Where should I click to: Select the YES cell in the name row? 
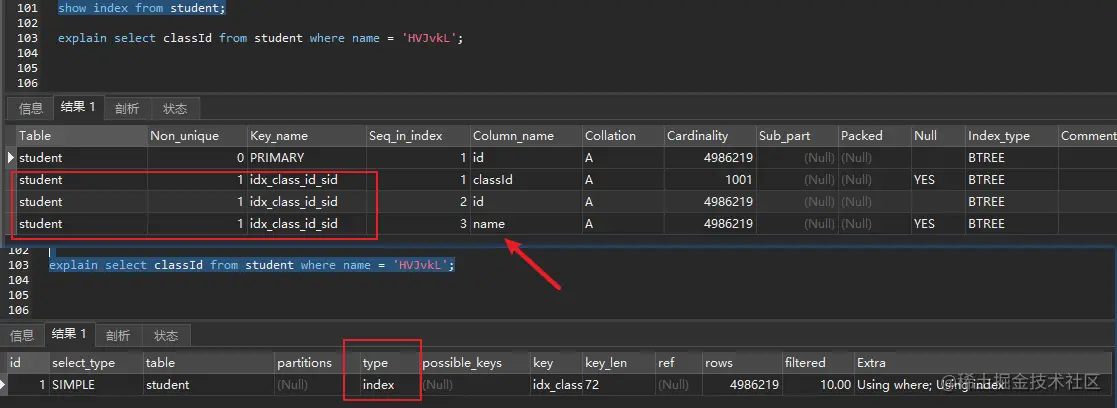coord(937,224)
